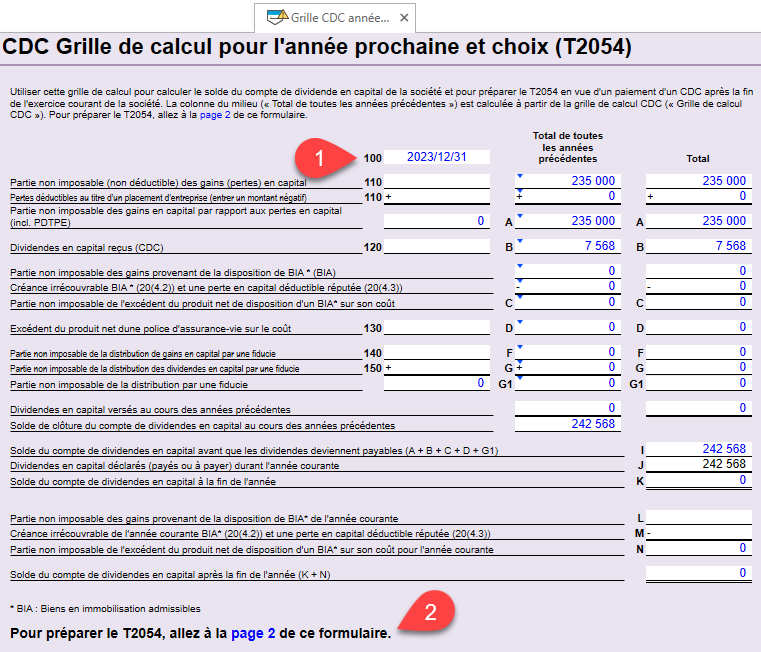This screenshot has width=761, height=652.
Task: Click the Partie non imposable (incl. PDTPE) subtotal 0
Action: point(437,221)
